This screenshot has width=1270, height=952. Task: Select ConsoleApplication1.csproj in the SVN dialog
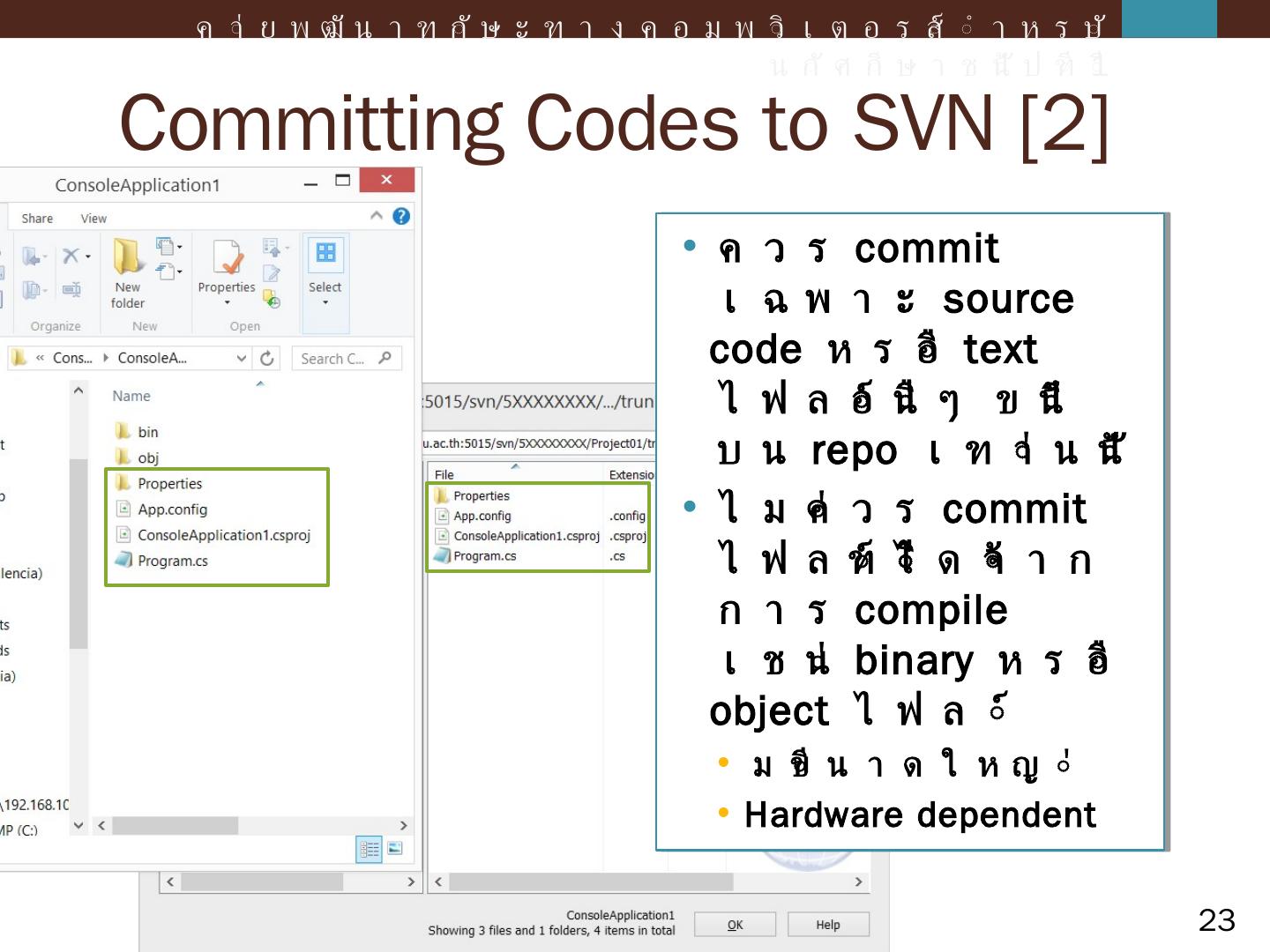[x=518, y=536]
